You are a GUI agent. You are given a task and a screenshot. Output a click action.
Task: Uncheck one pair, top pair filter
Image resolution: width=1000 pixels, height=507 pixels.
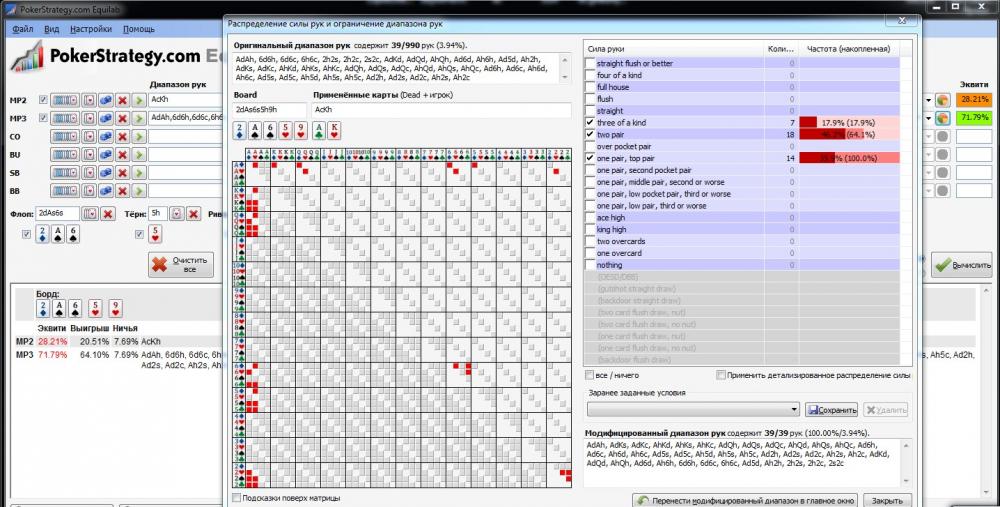point(590,158)
